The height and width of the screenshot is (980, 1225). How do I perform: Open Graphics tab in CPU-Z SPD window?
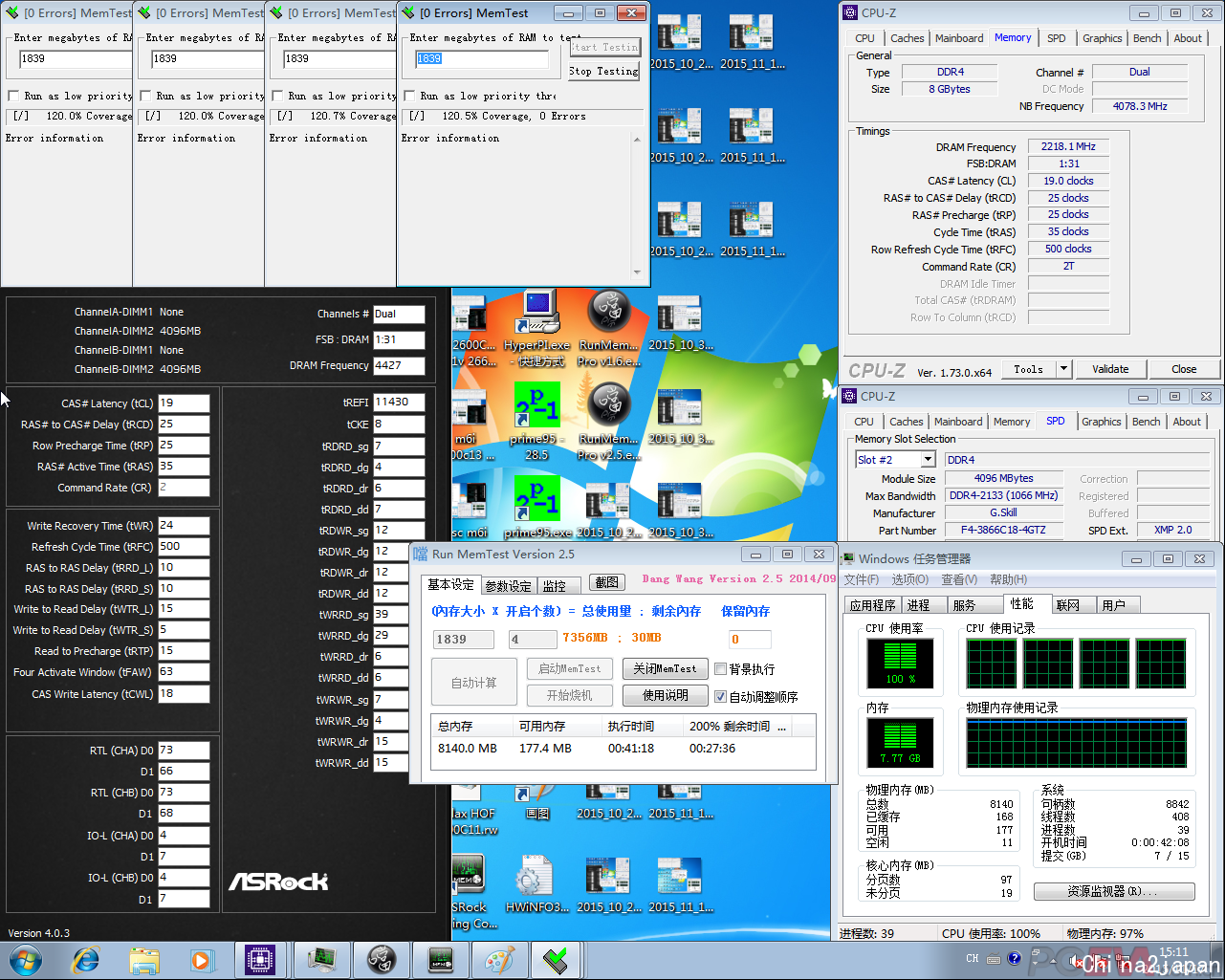[1102, 422]
